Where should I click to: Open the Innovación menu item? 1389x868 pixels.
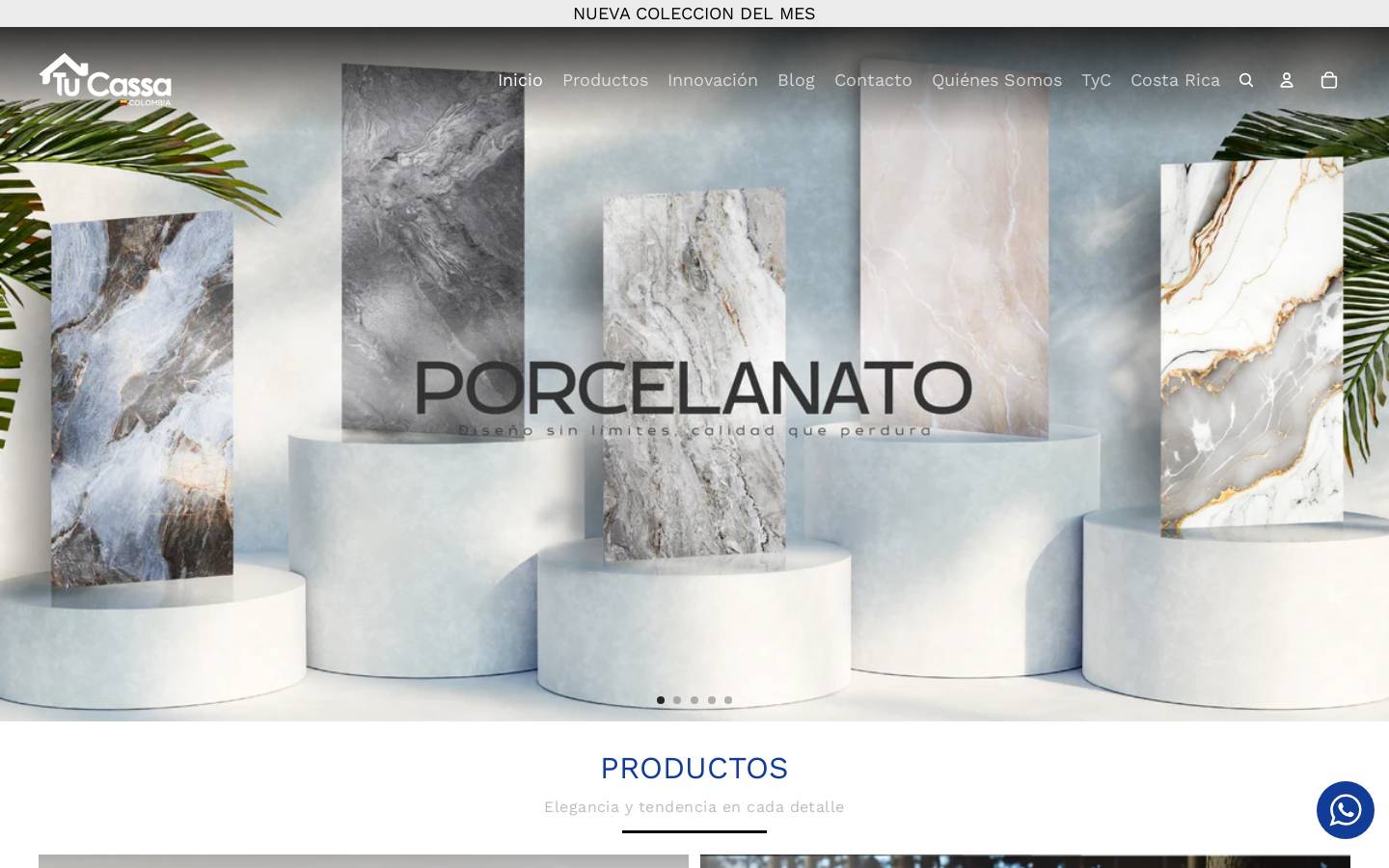point(713,80)
